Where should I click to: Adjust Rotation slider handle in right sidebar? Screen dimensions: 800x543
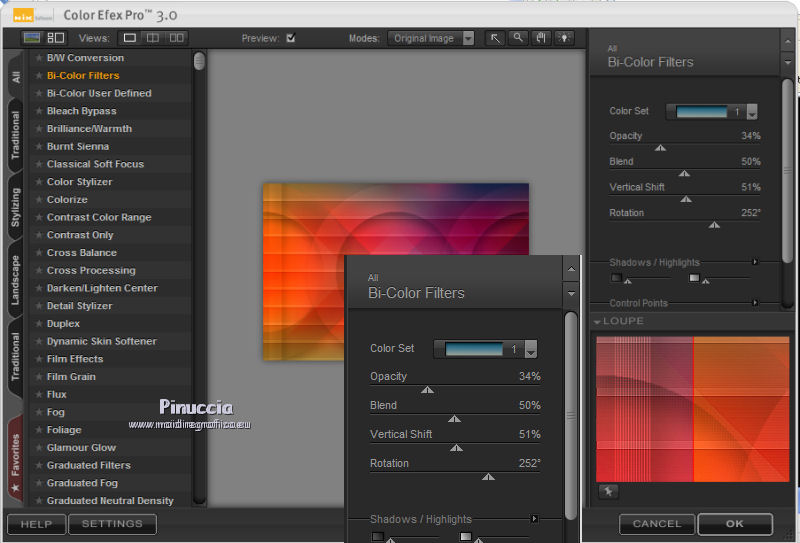click(x=714, y=225)
